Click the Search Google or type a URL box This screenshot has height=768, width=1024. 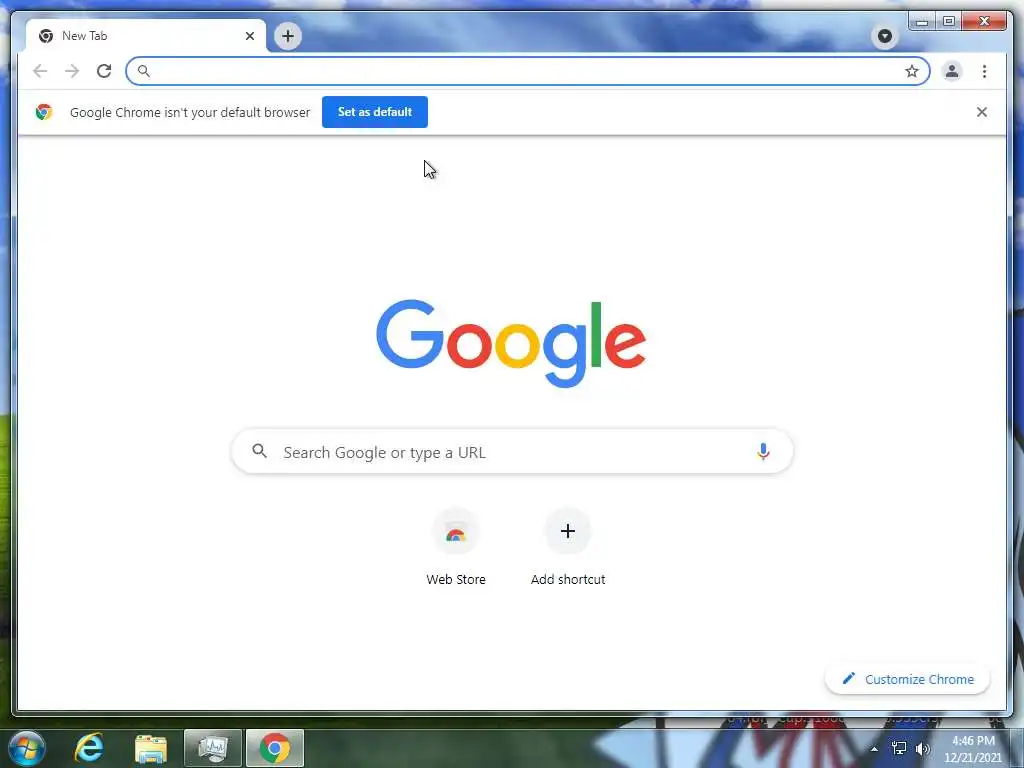click(513, 452)
